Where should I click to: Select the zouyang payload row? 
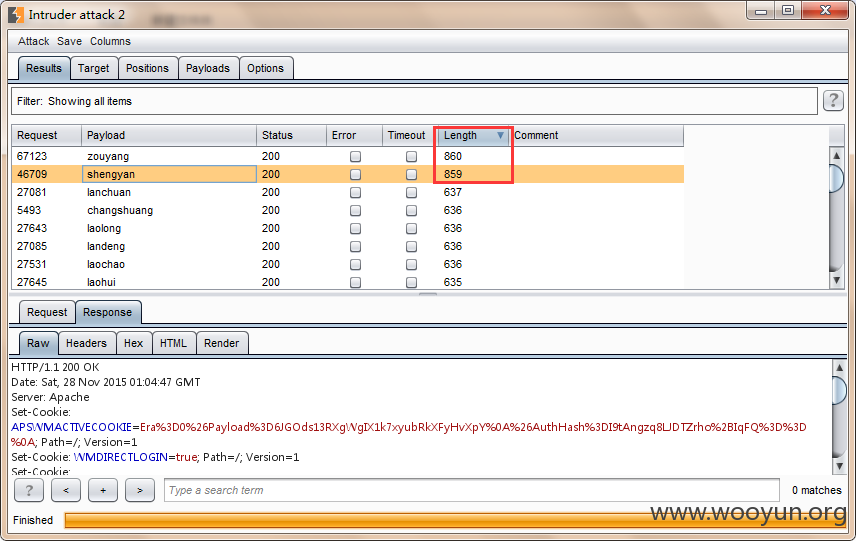pyautogui.click(x=347, y=157)
